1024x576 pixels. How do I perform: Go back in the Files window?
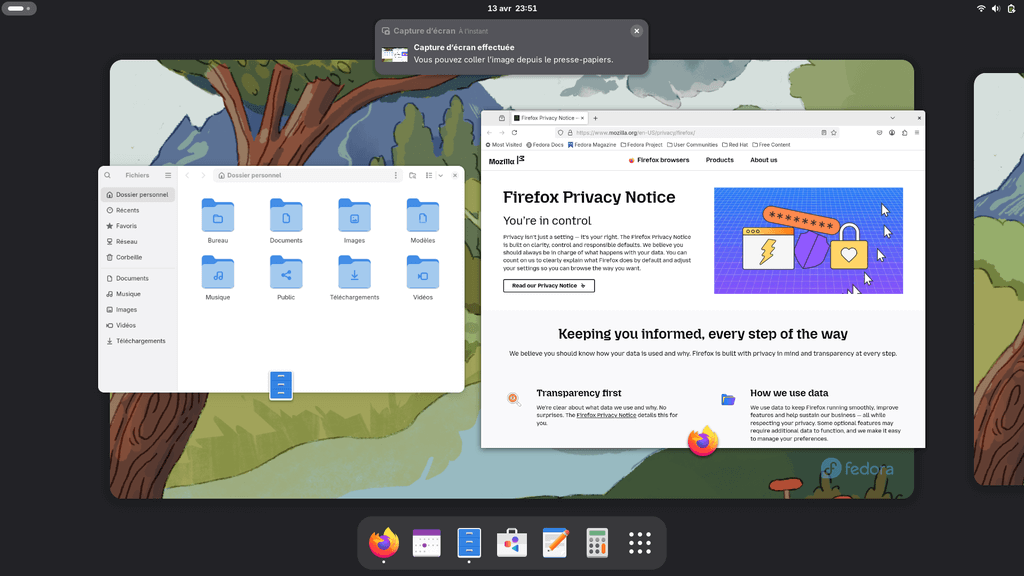click(x=187, y=175)
